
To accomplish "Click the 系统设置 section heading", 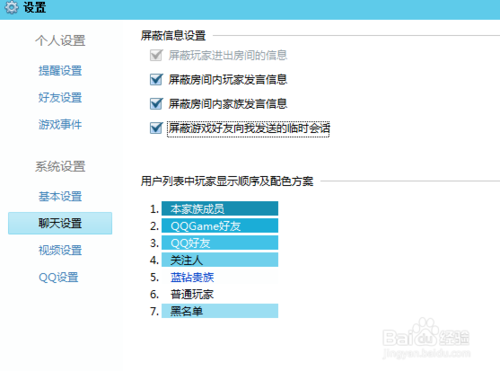I will (x=60, y=166).
